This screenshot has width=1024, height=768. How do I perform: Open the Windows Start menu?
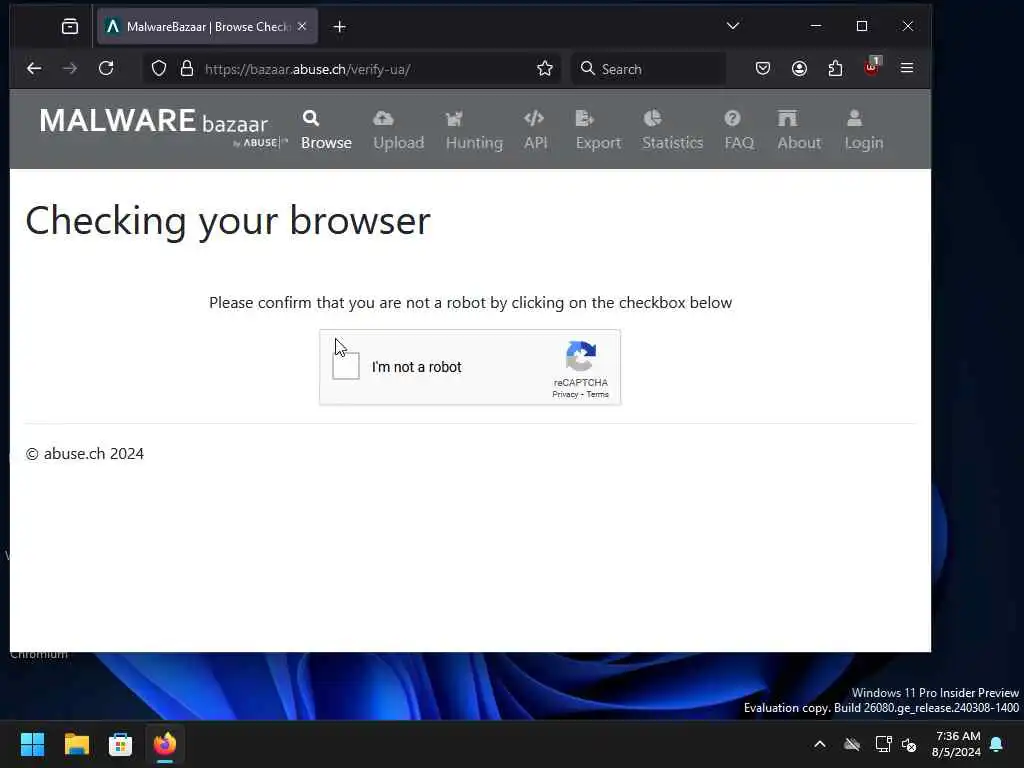click(32, 744)
